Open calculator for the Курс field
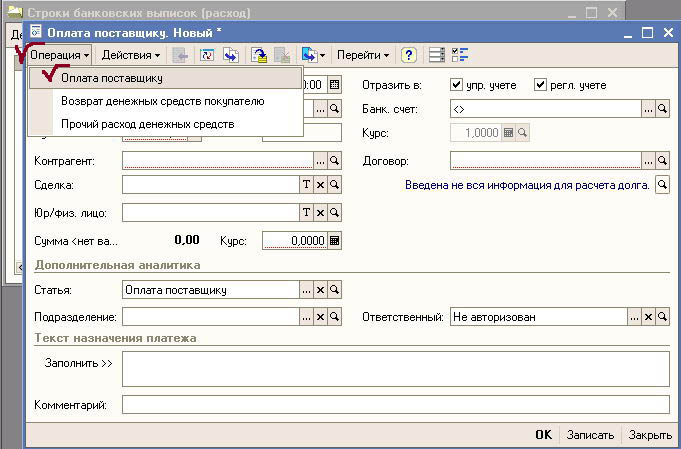 pyautogui.click(x=334, y=240)
